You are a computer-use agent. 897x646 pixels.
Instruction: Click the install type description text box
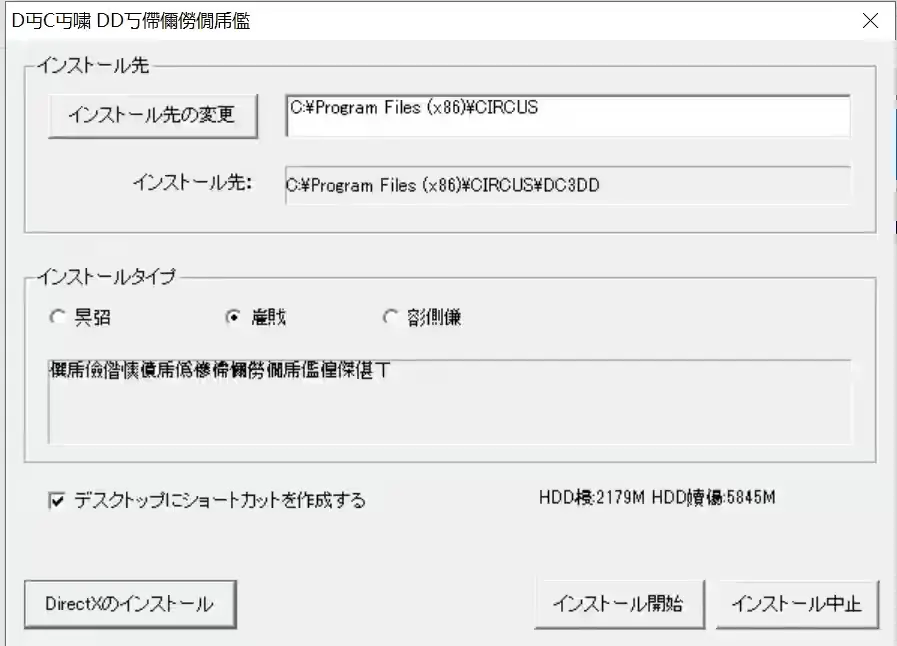pos(450,402)
